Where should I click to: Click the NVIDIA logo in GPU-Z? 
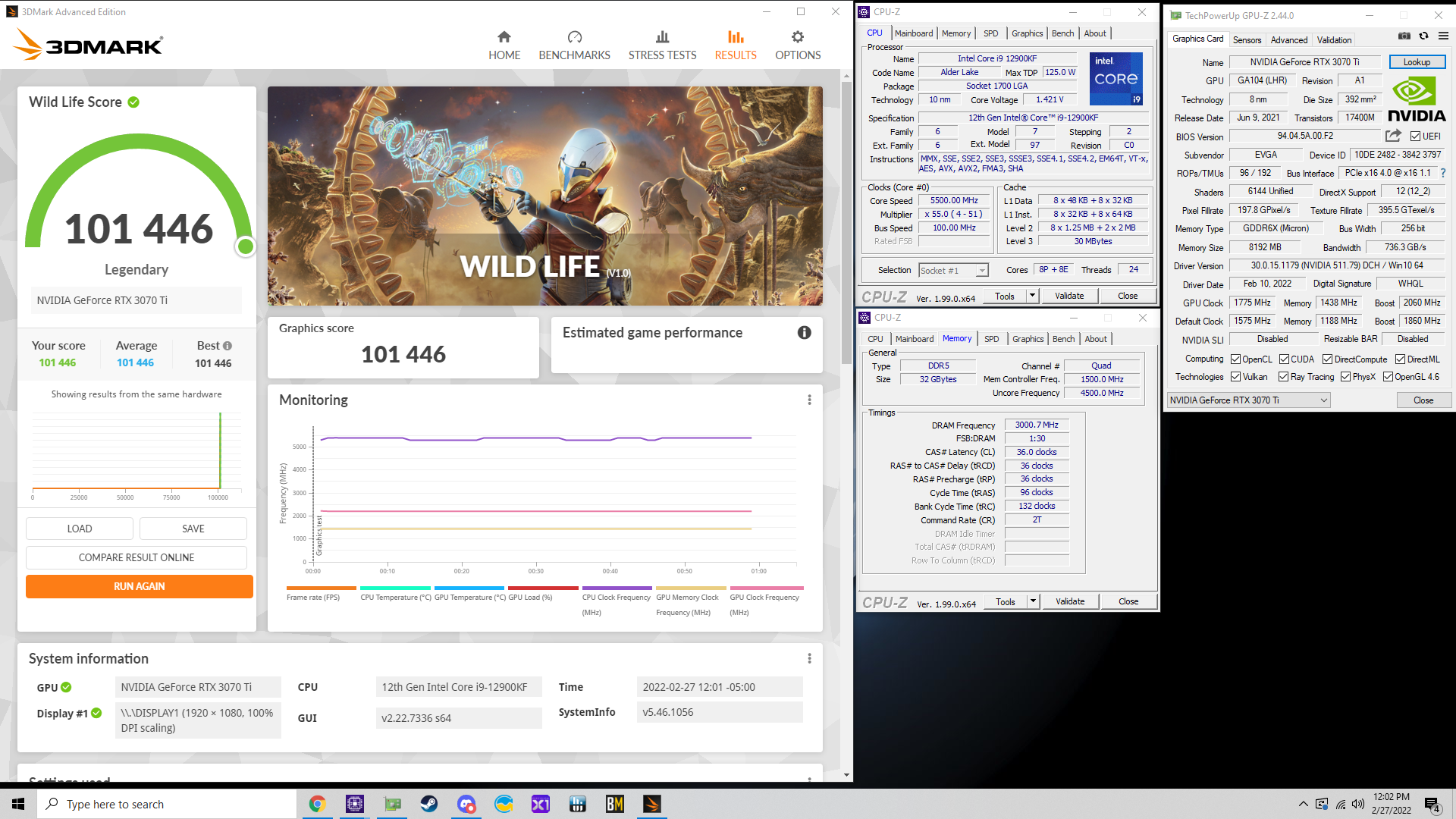[x=1417, y=99]
